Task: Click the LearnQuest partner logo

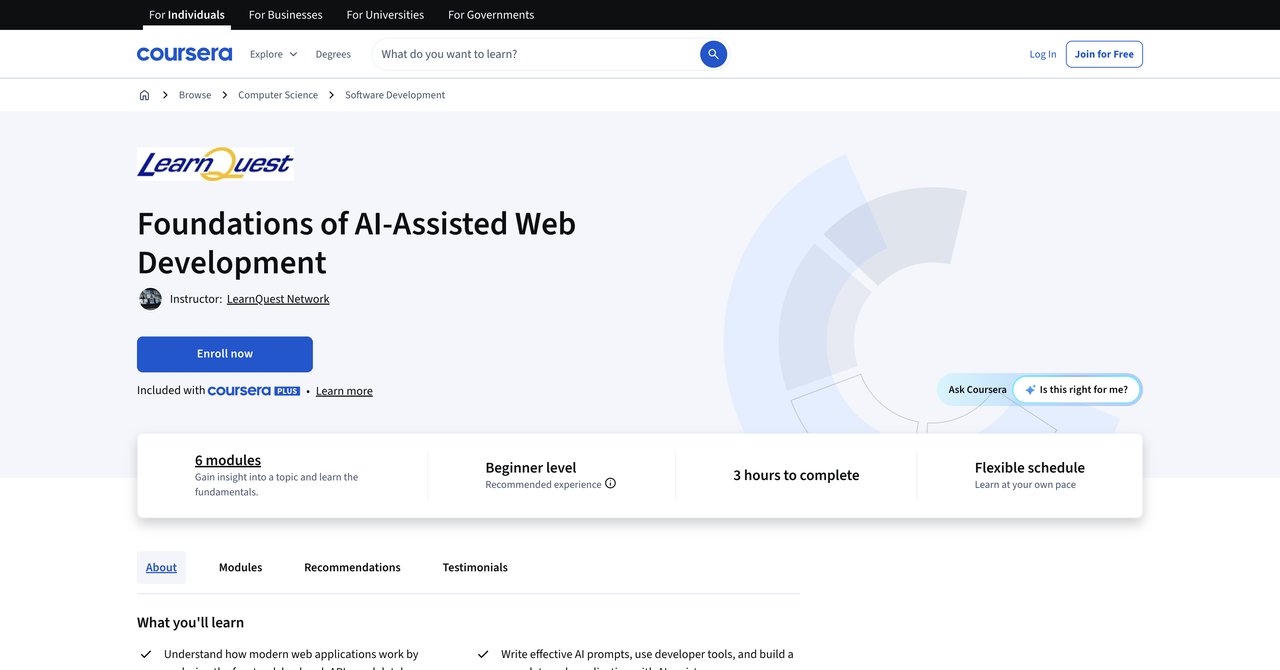Action: [215, 164]
